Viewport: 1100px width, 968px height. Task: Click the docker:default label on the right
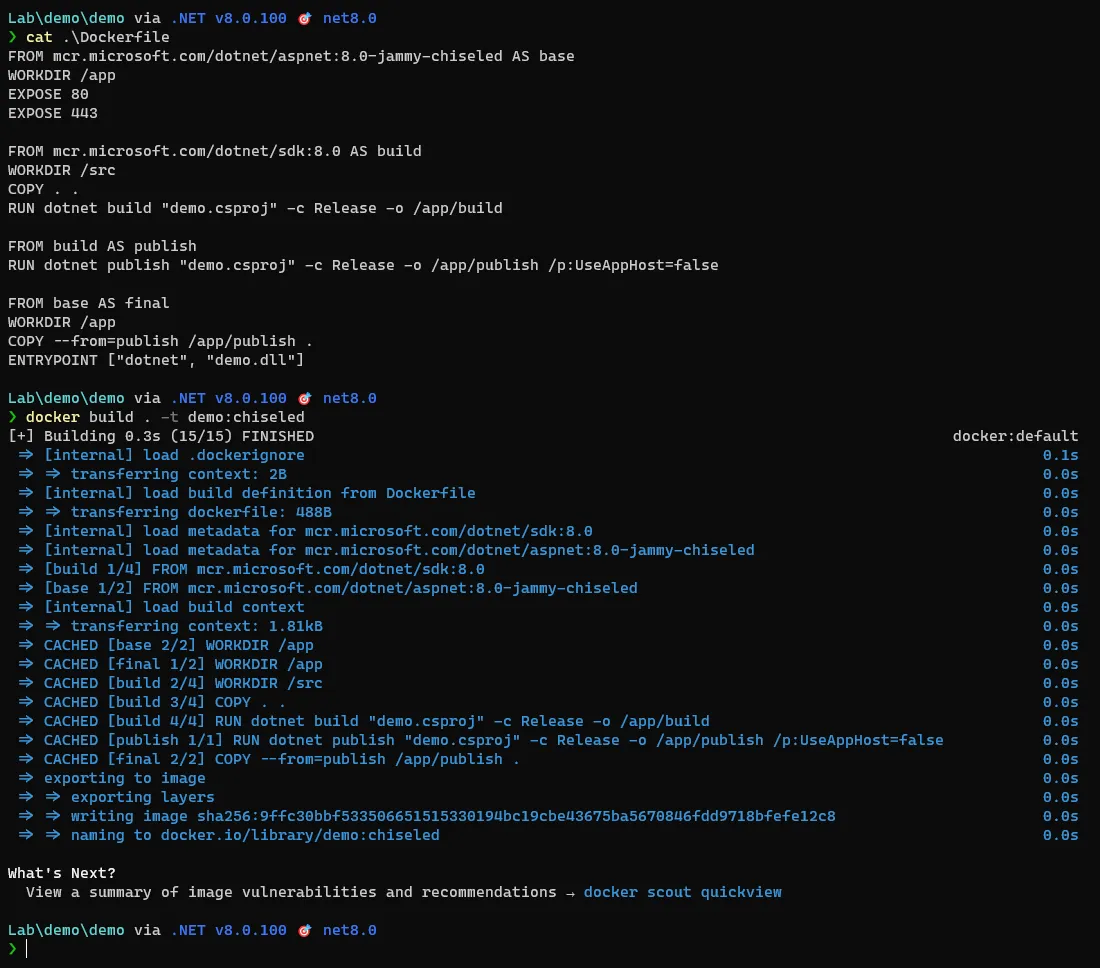1015,436
